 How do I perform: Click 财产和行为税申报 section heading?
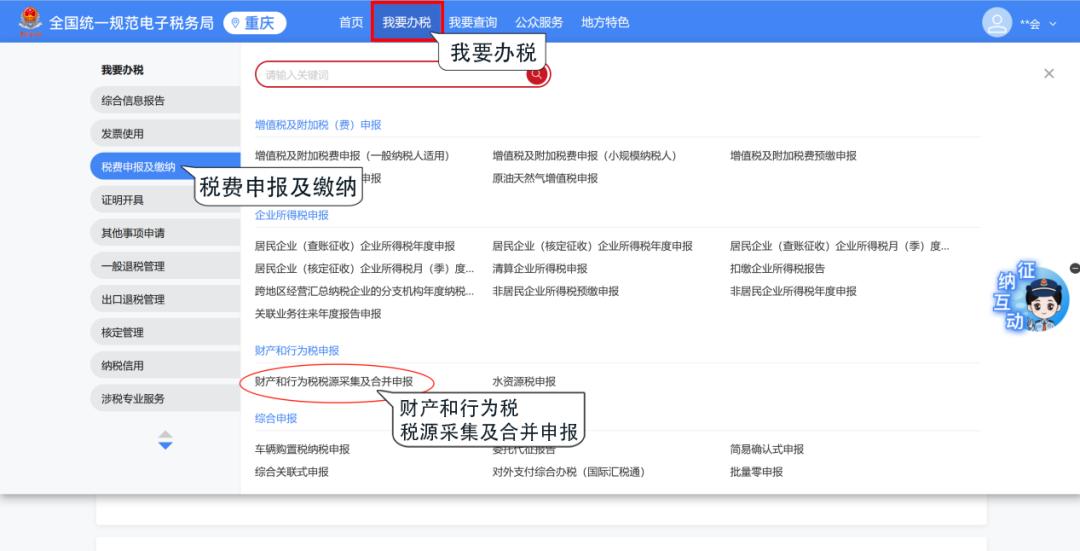coord(298,351)
